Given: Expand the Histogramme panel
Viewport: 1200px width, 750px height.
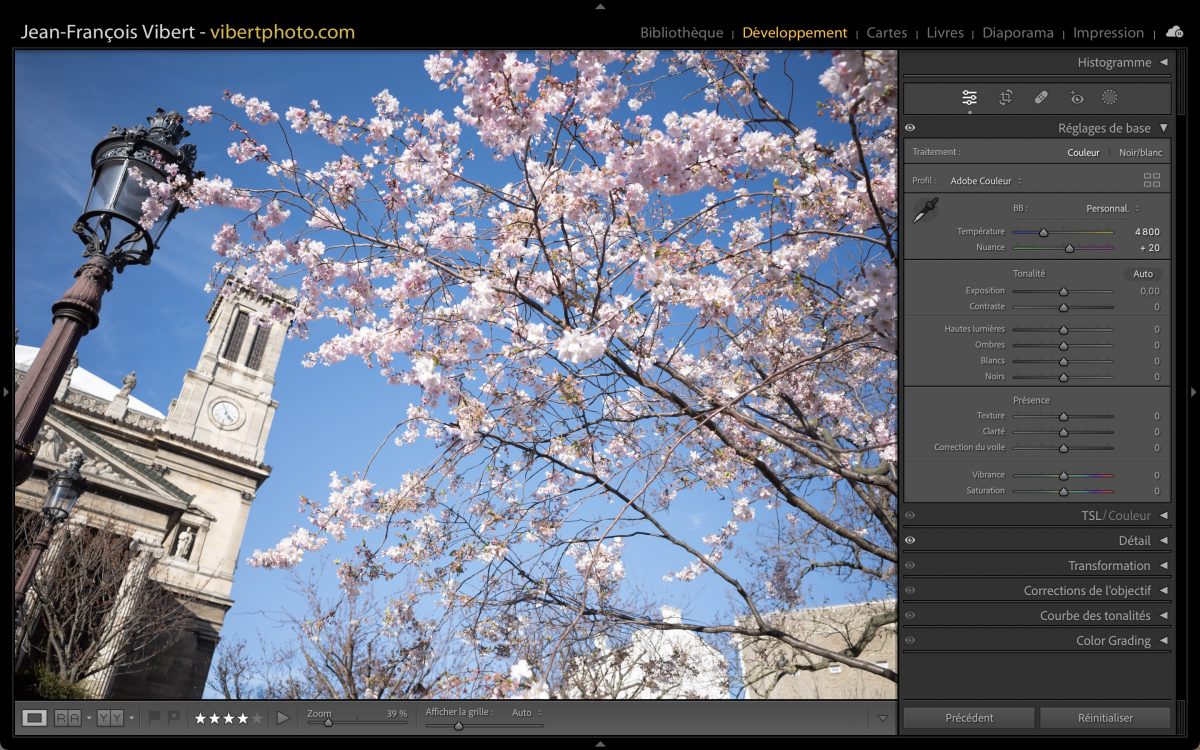Looking at the screenshot, I should coord(1163,62).
